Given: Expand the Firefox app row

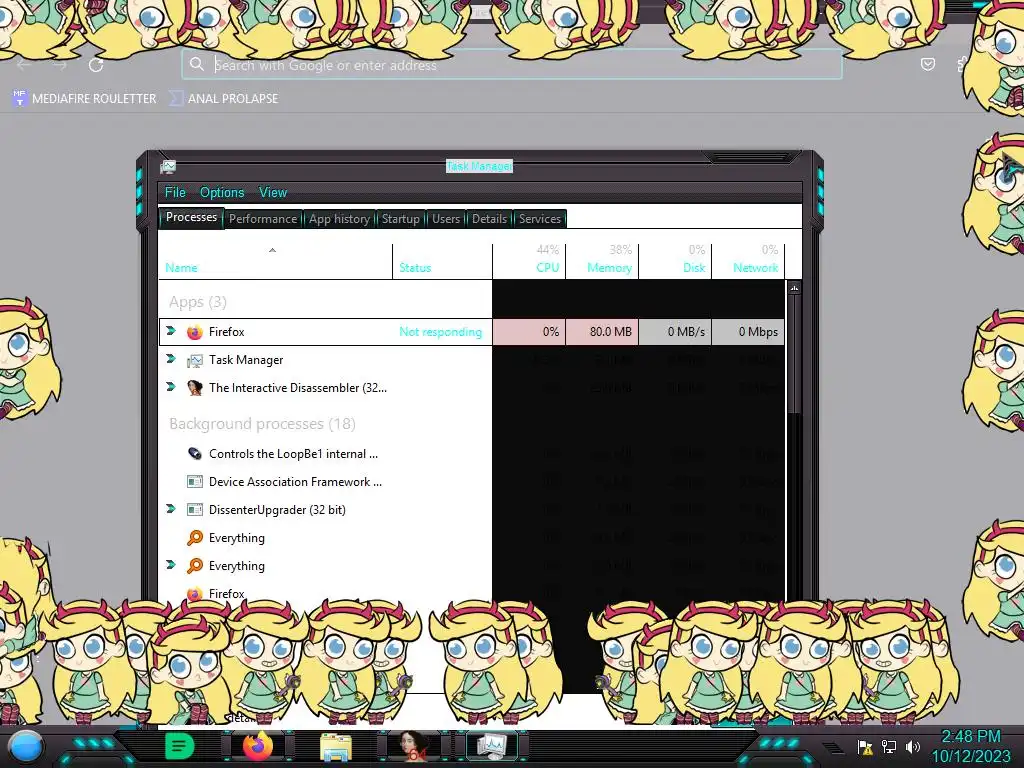Looking at the screenshot, I should point(171,331).
